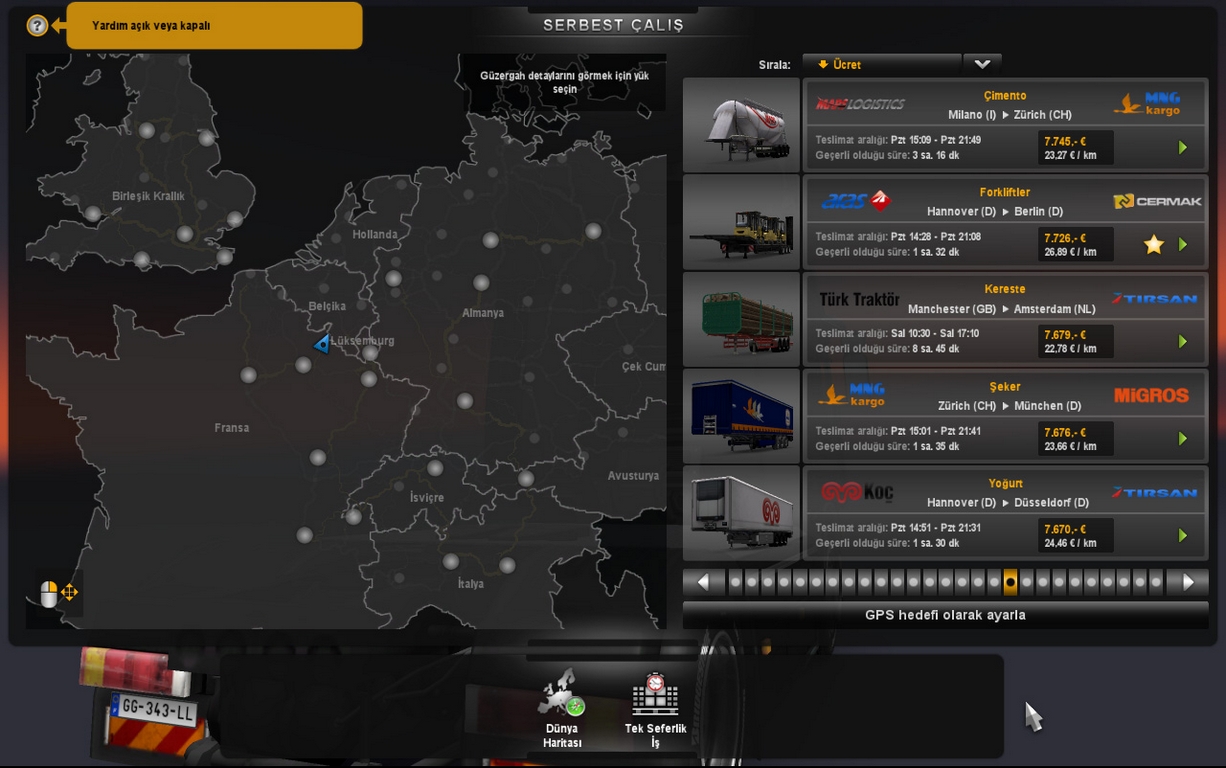Select the highlighted current page dot
The width and height of the screenshot is (1226, 768).
pyautogui.click(x=1010, y=582)
